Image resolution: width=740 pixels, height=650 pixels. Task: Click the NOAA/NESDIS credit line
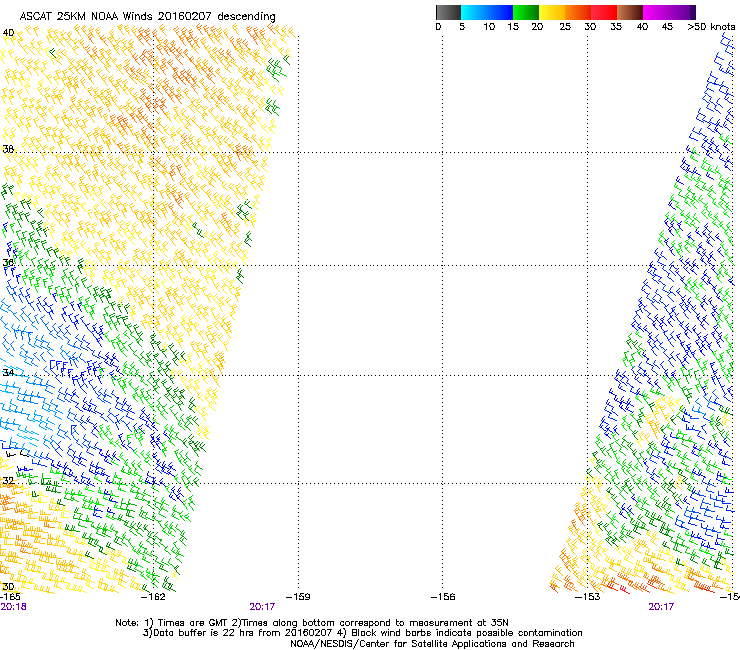pyautogui.click(x=432, y=643)
